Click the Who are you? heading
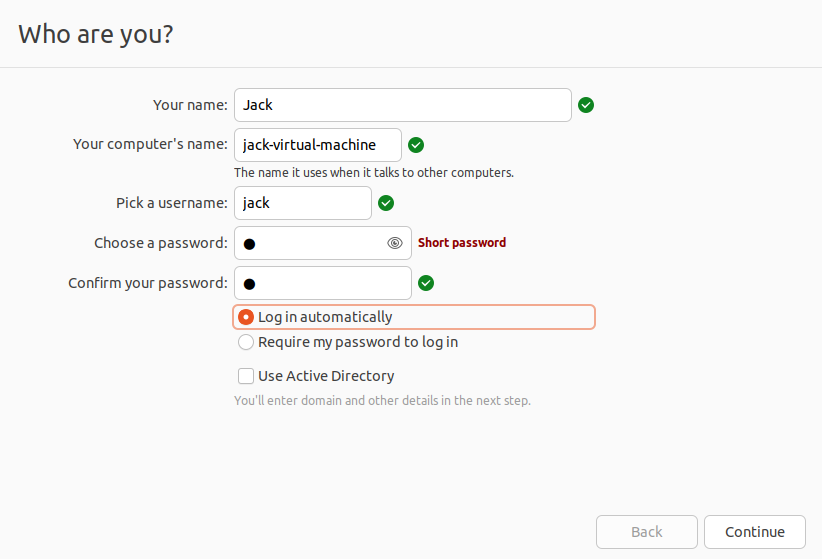The width and height of the screenshot is (822, 559). coord(96,34)
